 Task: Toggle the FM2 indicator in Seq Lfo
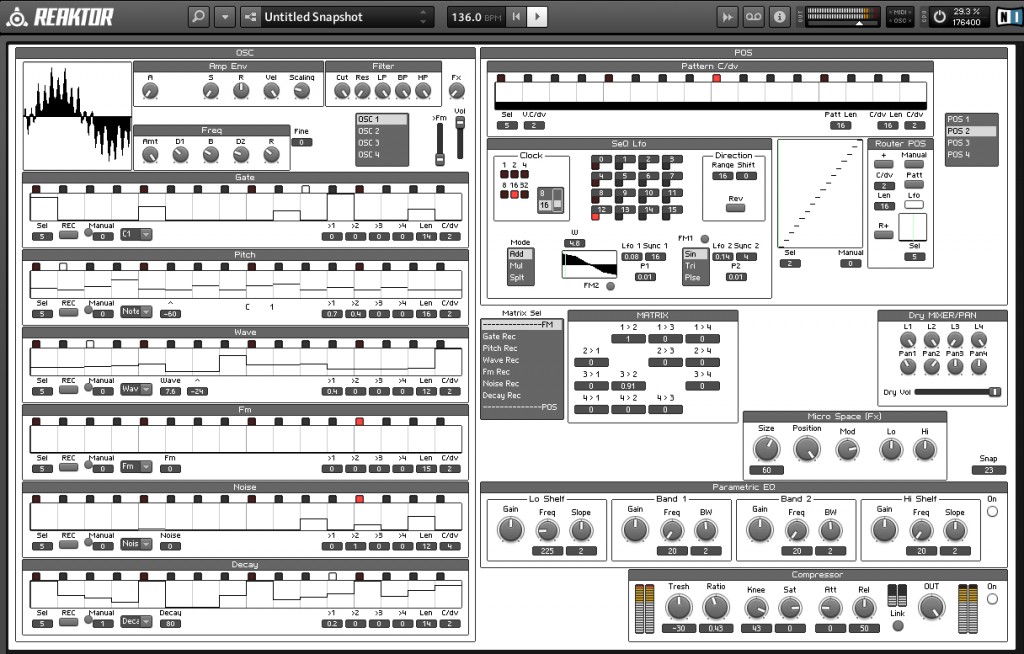click(x=610, y=286)
